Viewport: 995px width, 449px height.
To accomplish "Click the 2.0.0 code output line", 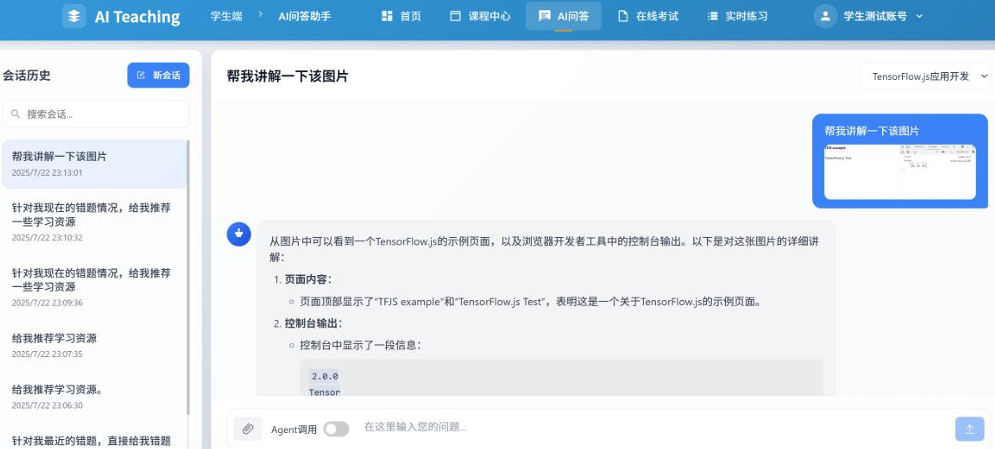I will click(x=325, y=376).
